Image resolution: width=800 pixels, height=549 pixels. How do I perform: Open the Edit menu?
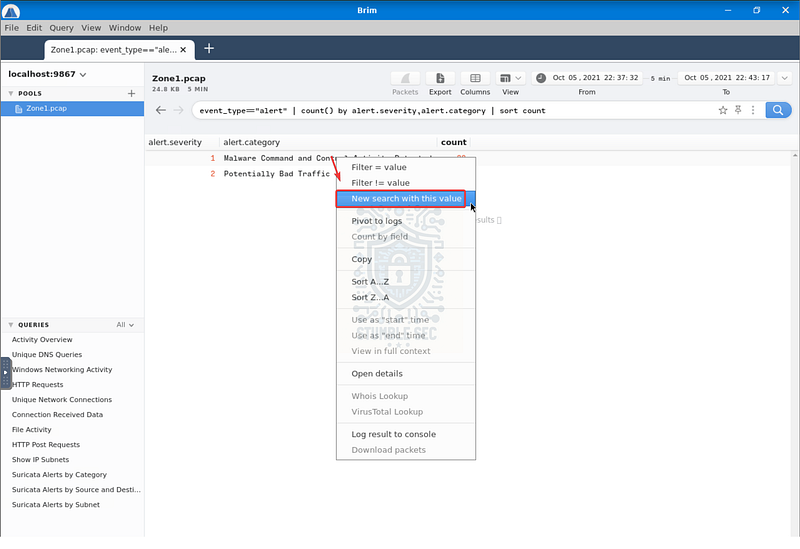coord(34,28)
